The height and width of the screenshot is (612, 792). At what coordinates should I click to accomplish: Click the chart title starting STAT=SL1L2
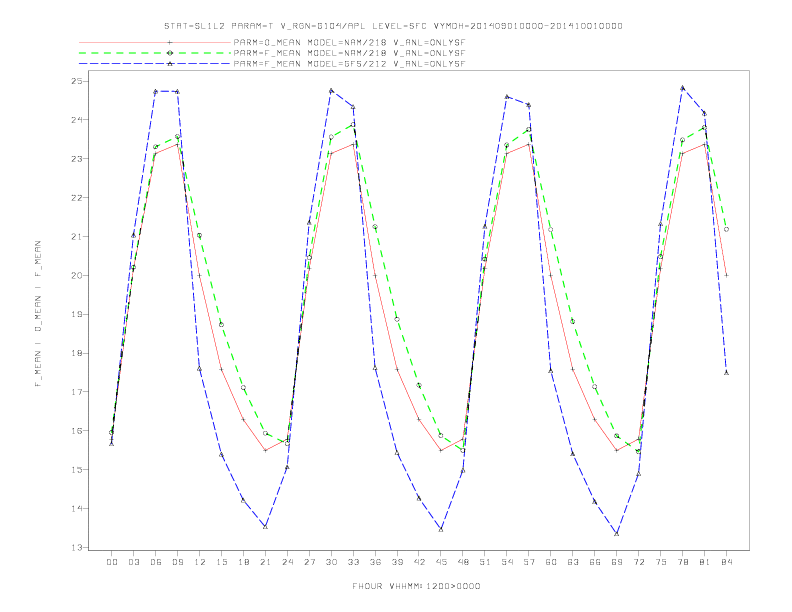coord(393,26)
